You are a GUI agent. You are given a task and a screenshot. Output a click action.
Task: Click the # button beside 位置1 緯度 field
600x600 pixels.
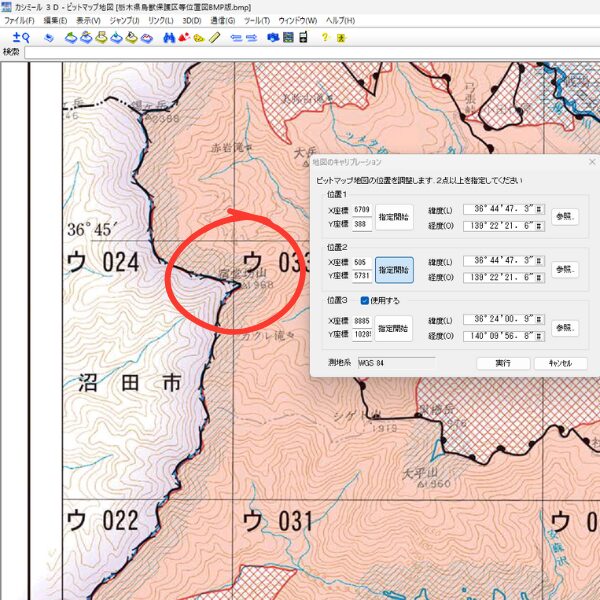point(539,210)
